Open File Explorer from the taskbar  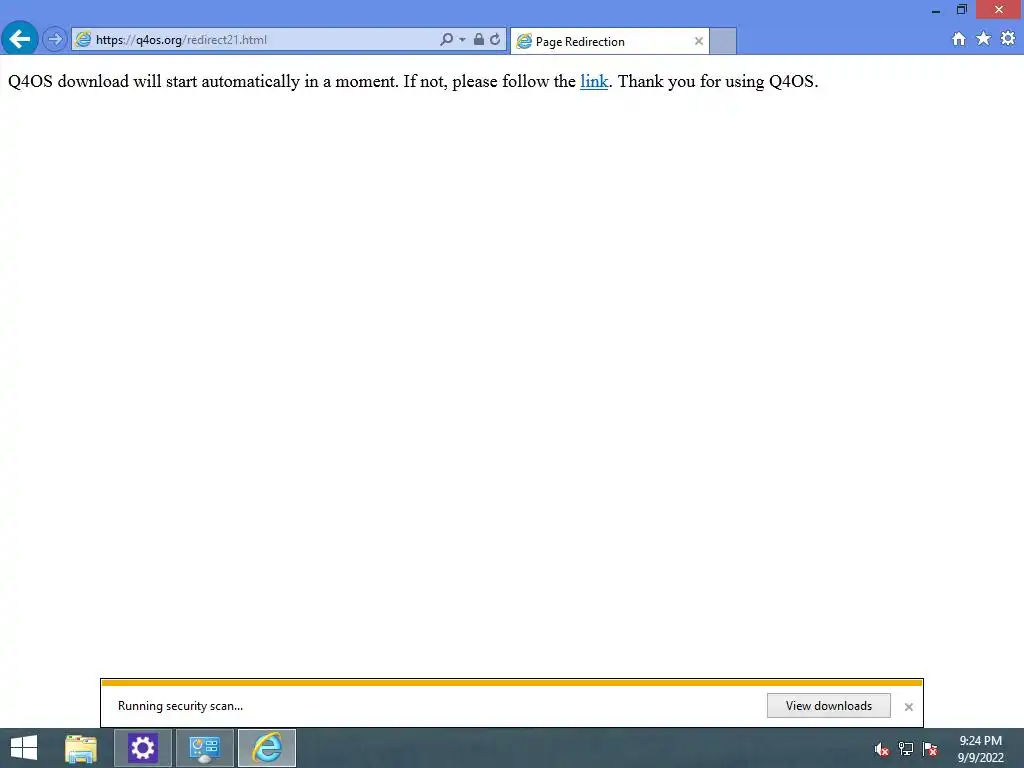click(x=81, y=748)
